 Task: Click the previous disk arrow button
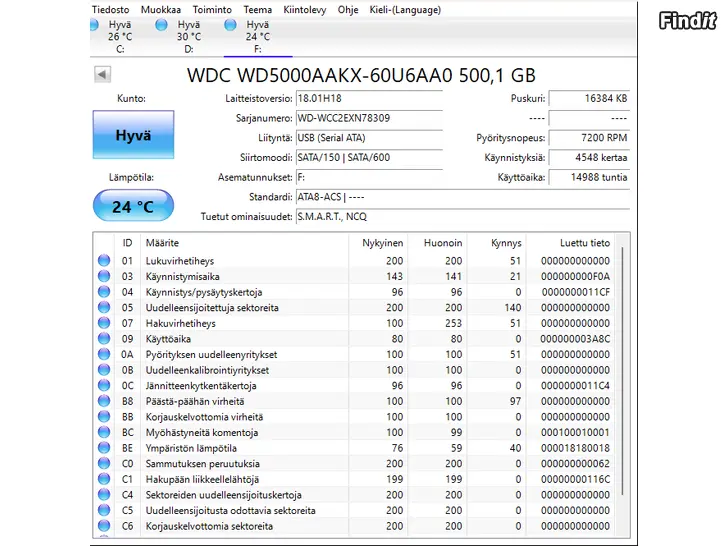103,75
